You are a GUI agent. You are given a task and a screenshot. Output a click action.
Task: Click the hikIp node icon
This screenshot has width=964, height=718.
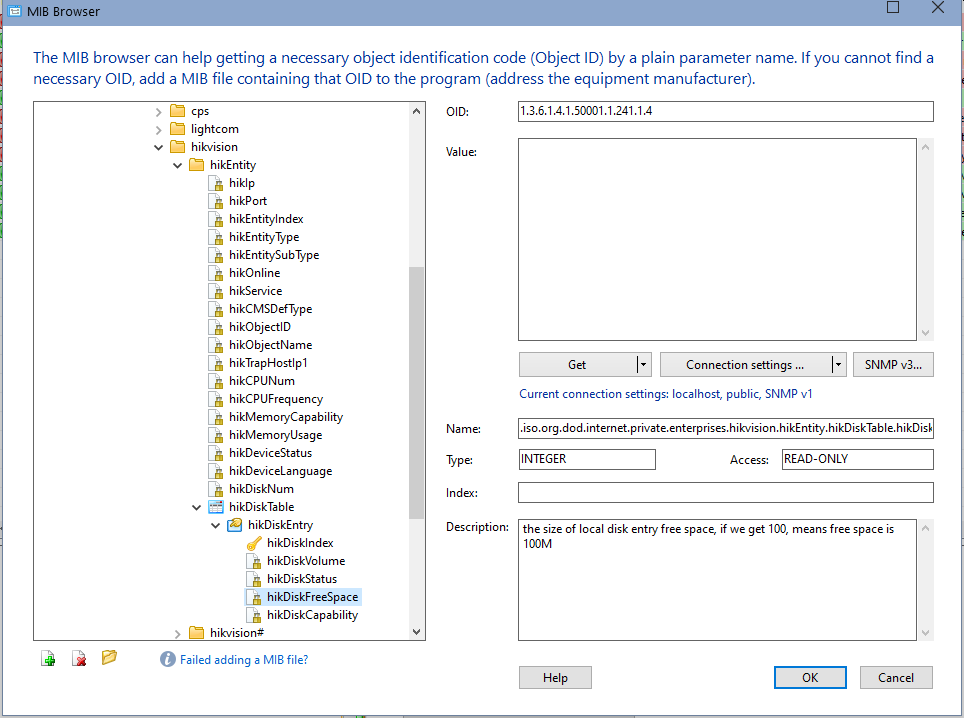point(216,183)
